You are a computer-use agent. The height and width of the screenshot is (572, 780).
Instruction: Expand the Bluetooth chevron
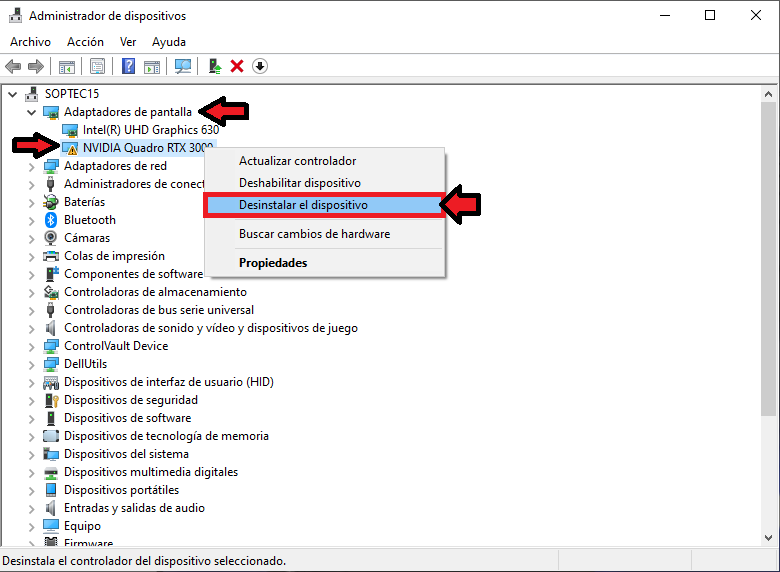32,220
